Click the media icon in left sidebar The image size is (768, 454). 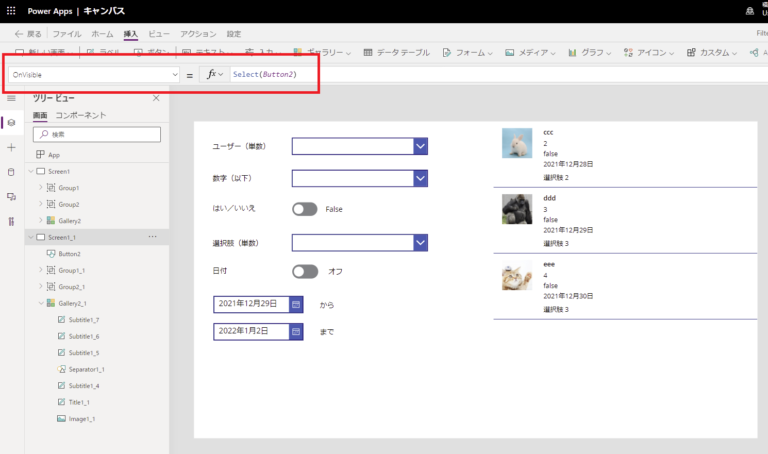tap(11, 197)
